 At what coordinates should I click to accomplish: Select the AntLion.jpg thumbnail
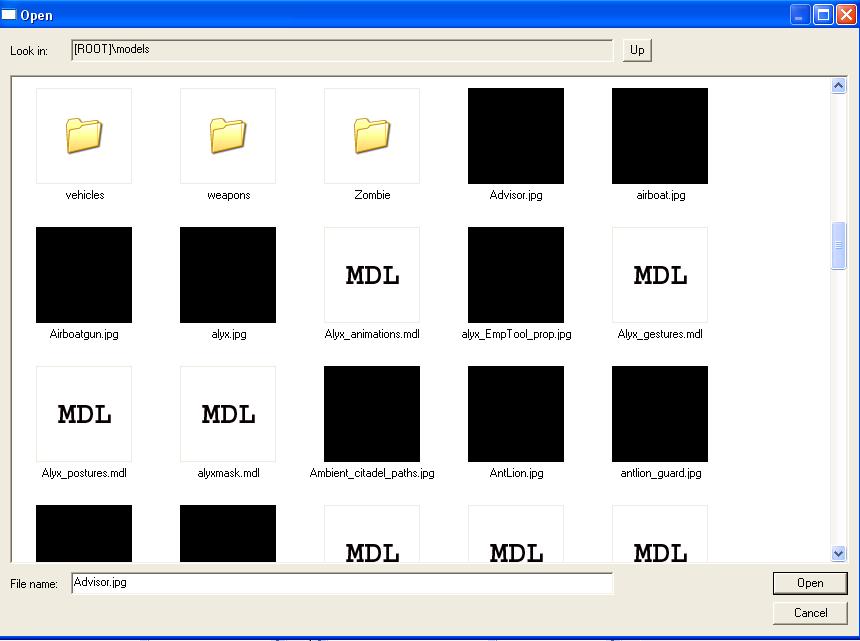tap(516, 414)
